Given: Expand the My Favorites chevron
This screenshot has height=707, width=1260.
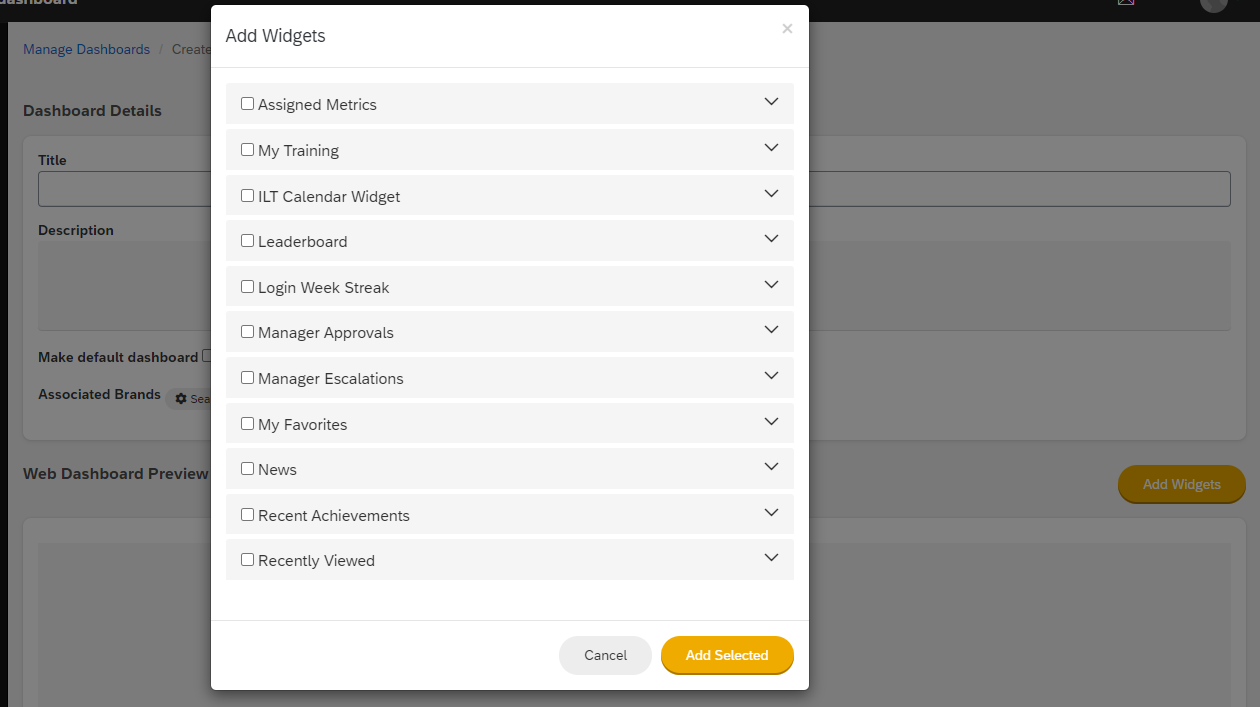Looking at the screenshot, I should [771, 421].
